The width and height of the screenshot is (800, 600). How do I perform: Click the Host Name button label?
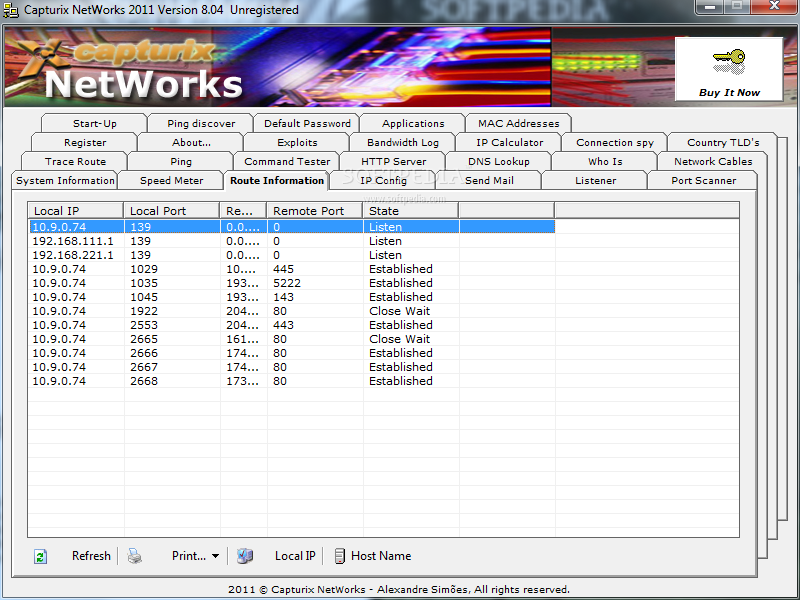pos(381,556)
